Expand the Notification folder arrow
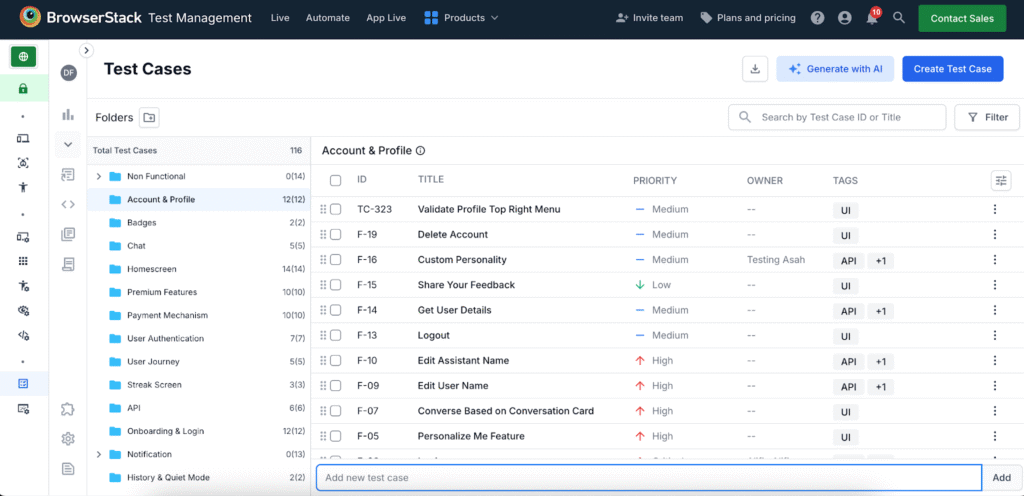This screenshot has height=496, width=1024. 98,455
